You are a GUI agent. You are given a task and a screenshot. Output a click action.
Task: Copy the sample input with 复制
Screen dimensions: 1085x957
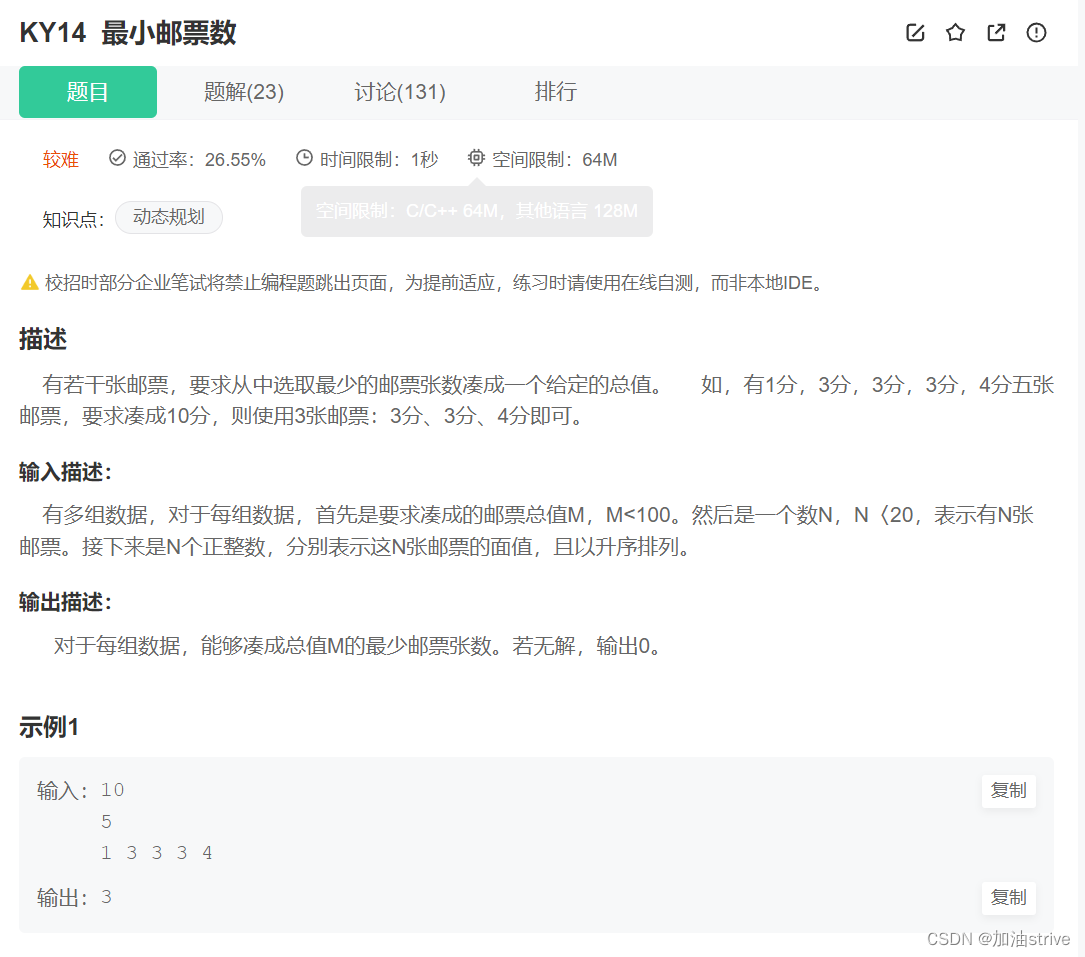coord(1008,790)
